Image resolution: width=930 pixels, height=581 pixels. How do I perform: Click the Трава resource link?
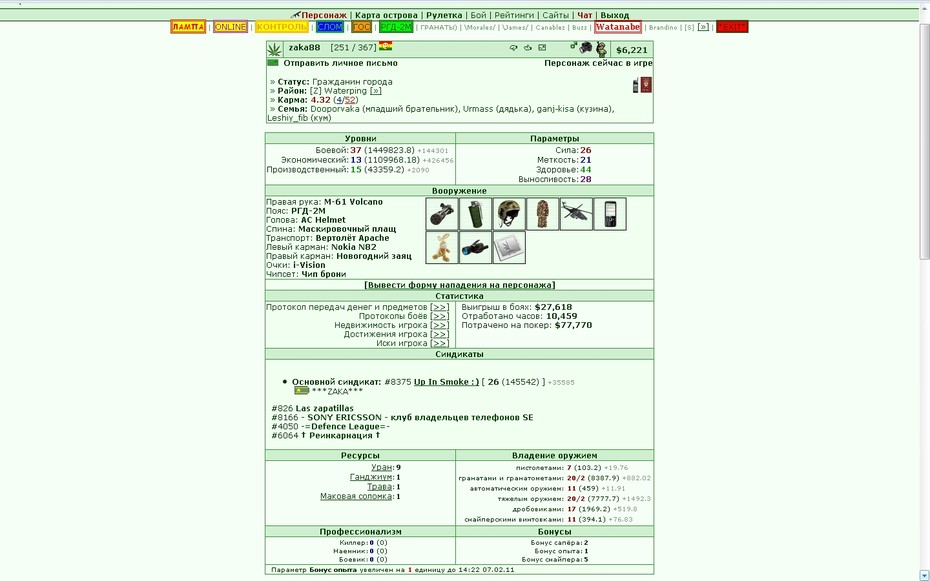pyautogui.click(x=380, y=486)
